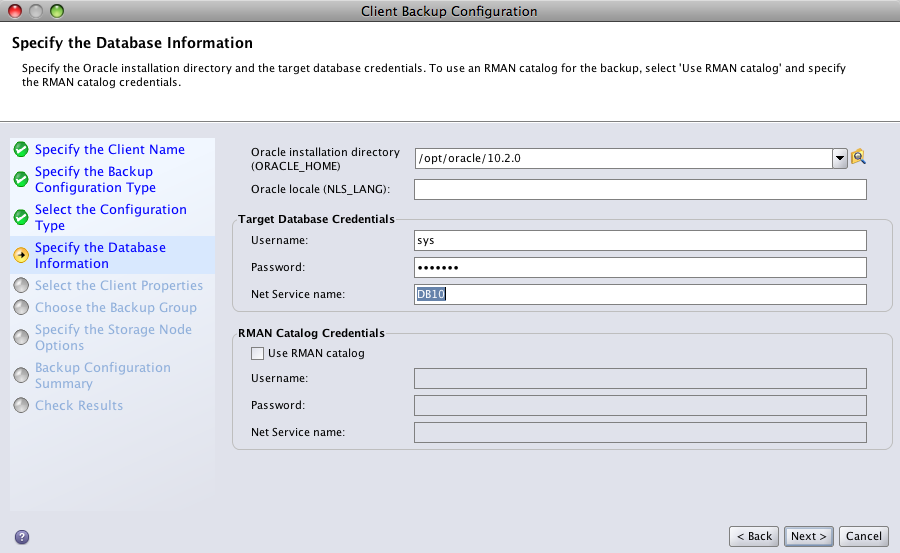Open Check Results step
Image resolution: width=900 pixels, height=553 pixels.
(x=79, y=405)
